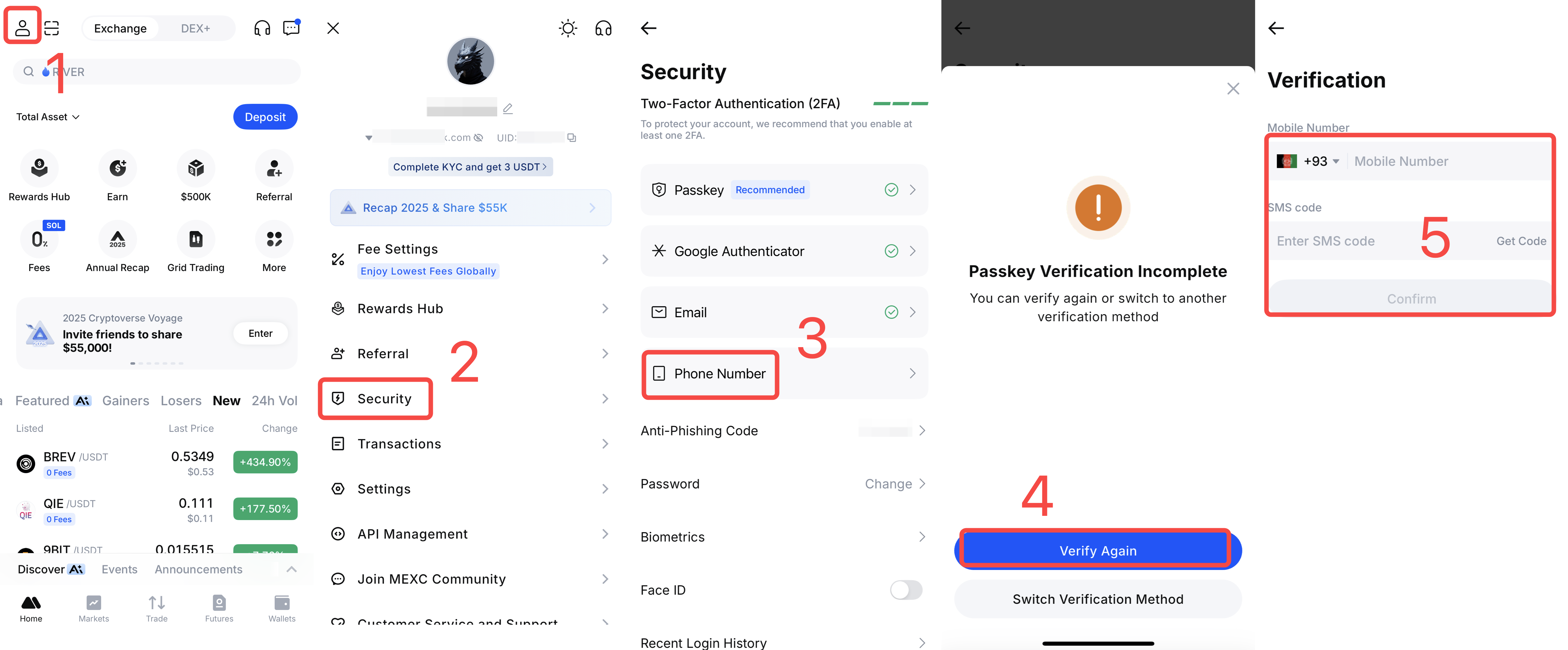Open the Grid Trading shortcut icon
The width and height of the screenshot is (1568, 650).
pyautogui.click(x=195, y=239)
